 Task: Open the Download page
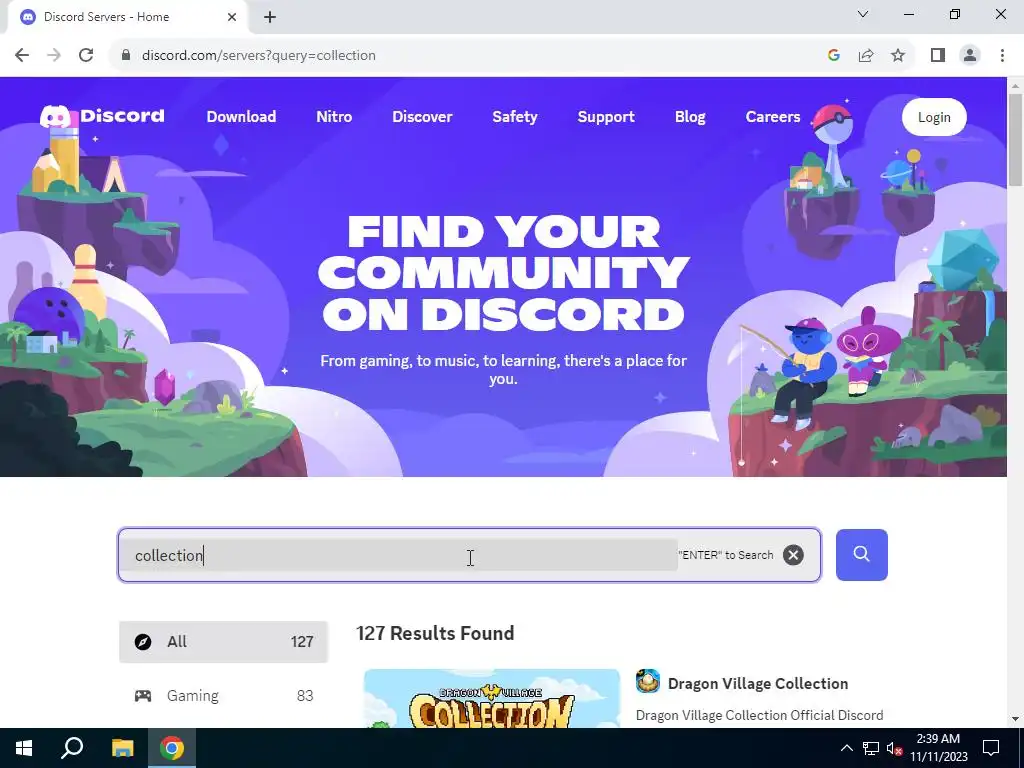pos(241,117)
